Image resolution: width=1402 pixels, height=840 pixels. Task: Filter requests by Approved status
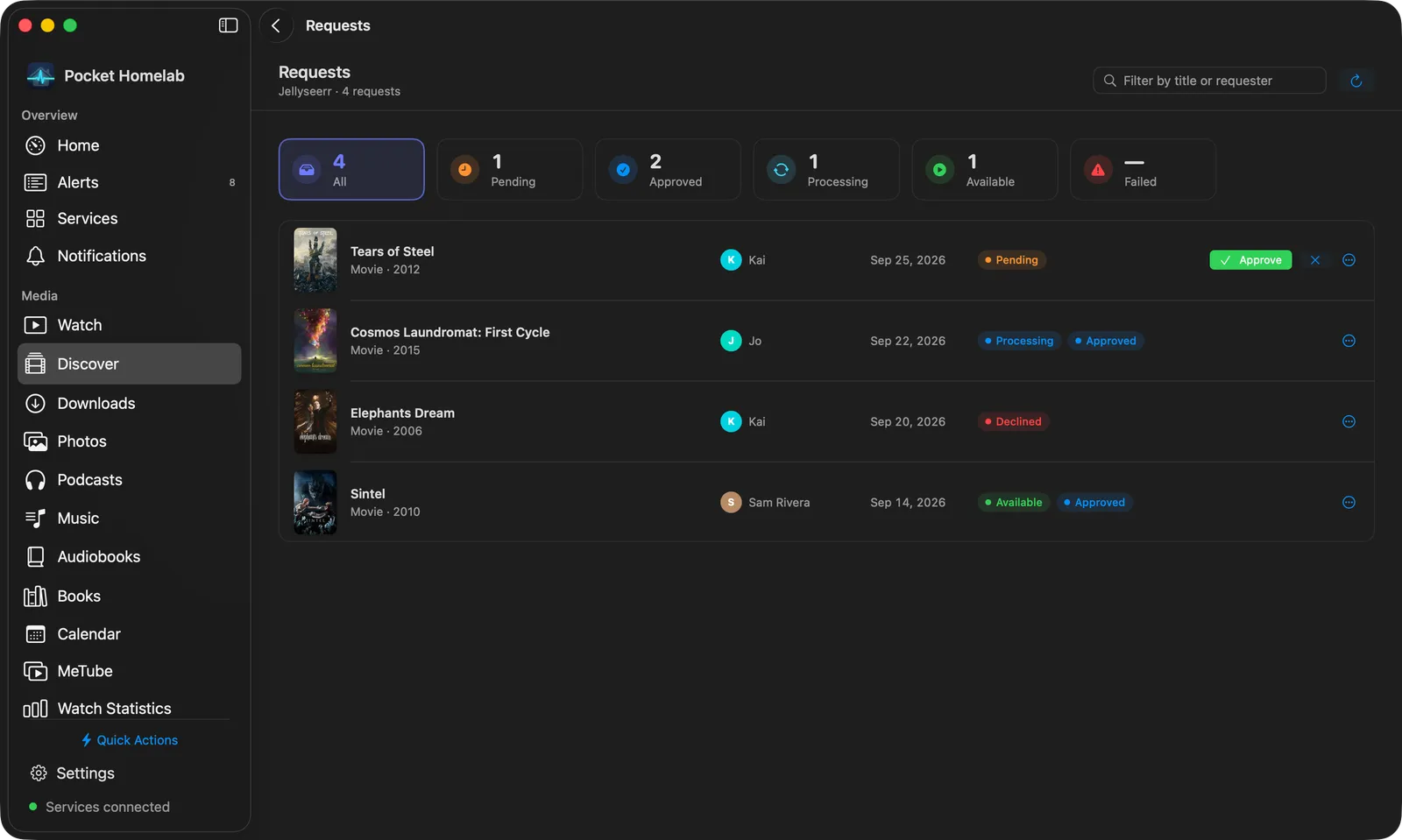[x=668, y=169]
